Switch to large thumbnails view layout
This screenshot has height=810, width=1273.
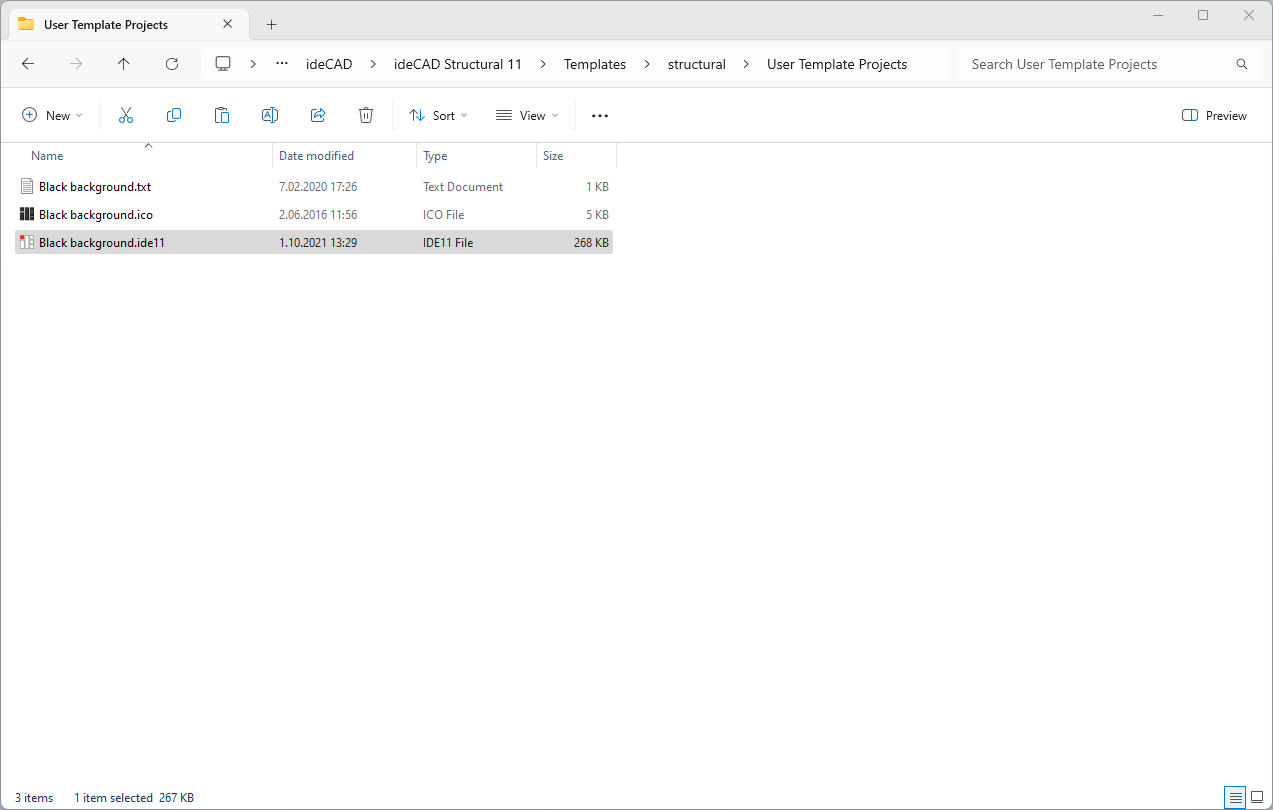1257,797
